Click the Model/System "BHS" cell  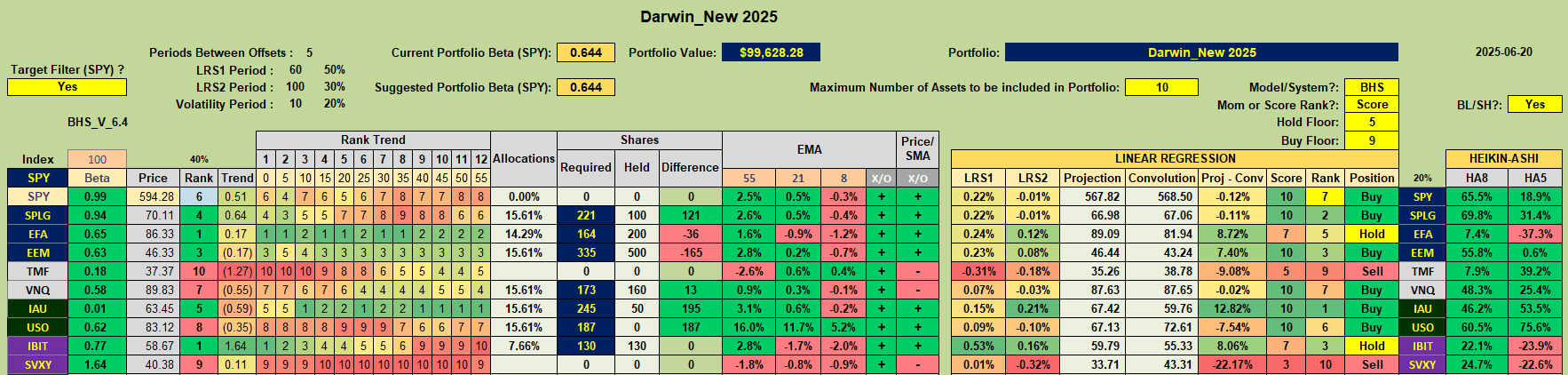click(1372, 87)
